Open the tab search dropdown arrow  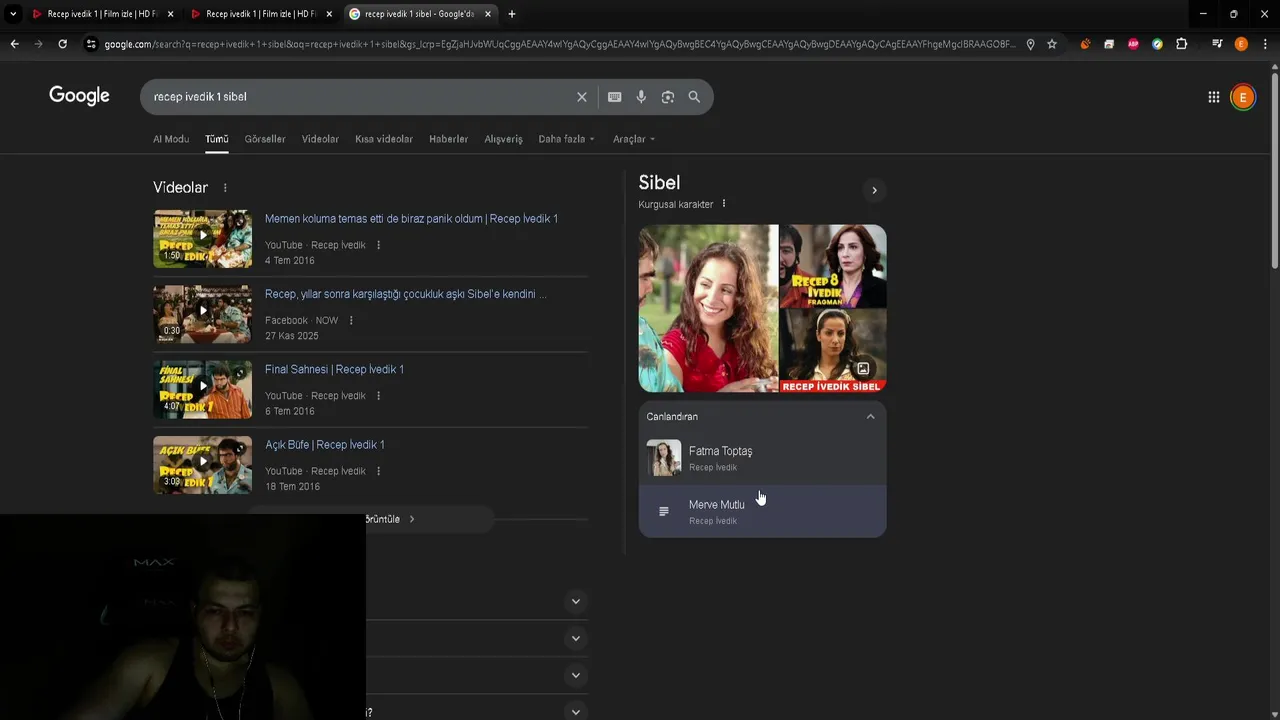point(13,14)
